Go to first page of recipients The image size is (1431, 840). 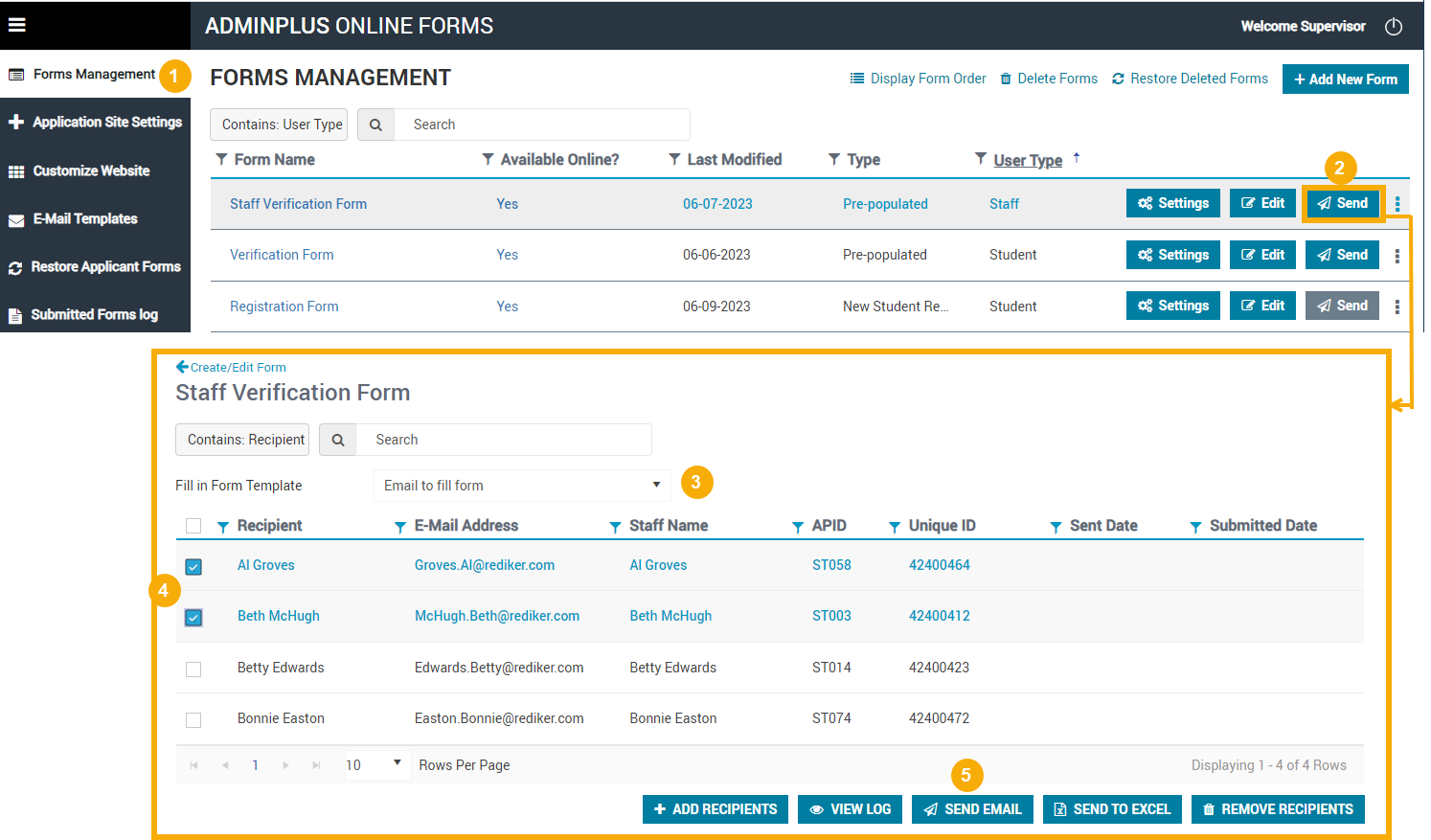194,765
